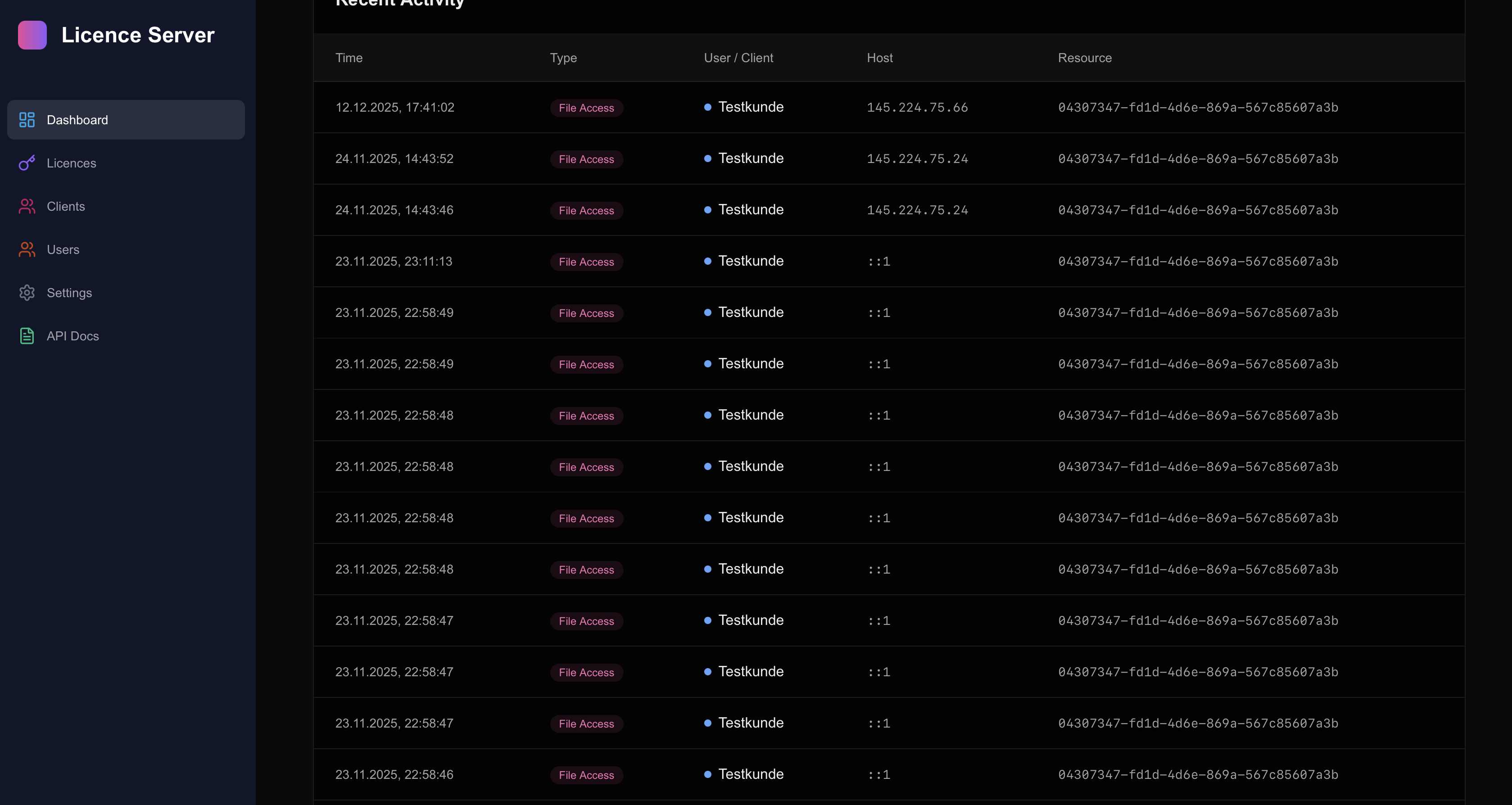Click the blue status dot beside Testkunde
Screen dimensions: 1512x805
[x=707, y=107]
